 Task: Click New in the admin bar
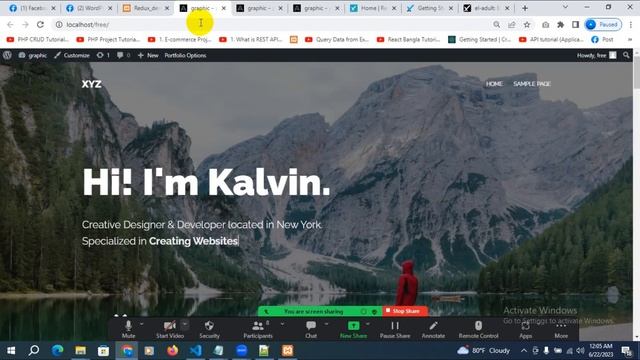pyautogui.click(x=148, y=55)
